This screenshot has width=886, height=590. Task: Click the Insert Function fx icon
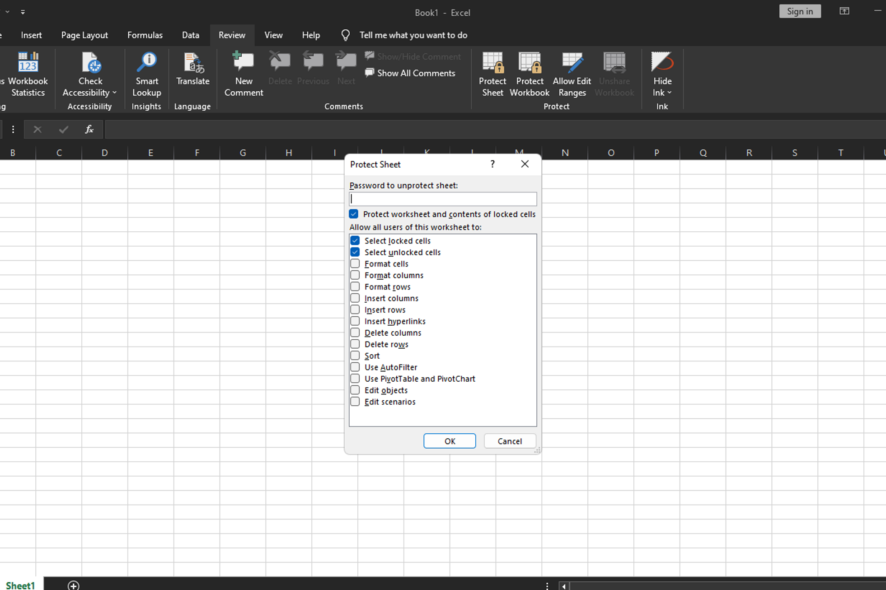pyautogui.click(x=89, y=129)
